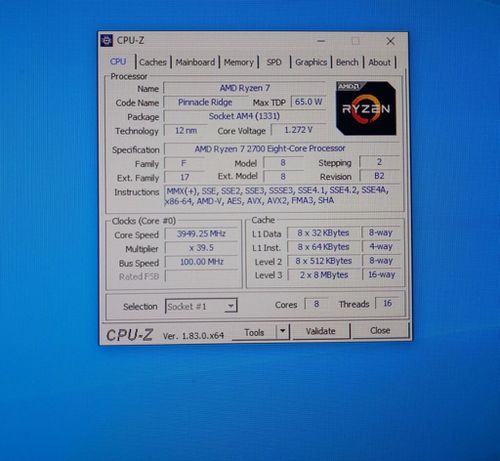Click the AMD Ryzen logo image
This screenshot has height=461, width=500.
coord(366,108)
